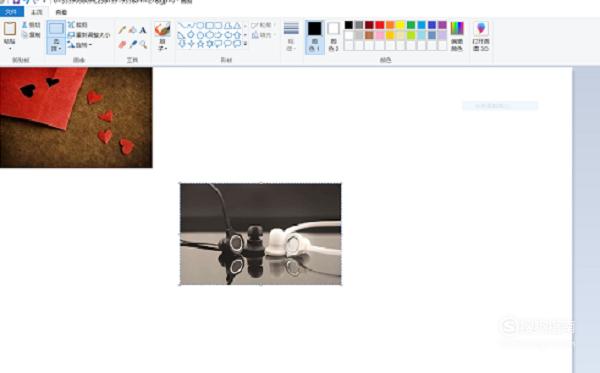Activate the Color 2 background box
The width and height of the screenshot is (600, 373).
click(333, 37)
